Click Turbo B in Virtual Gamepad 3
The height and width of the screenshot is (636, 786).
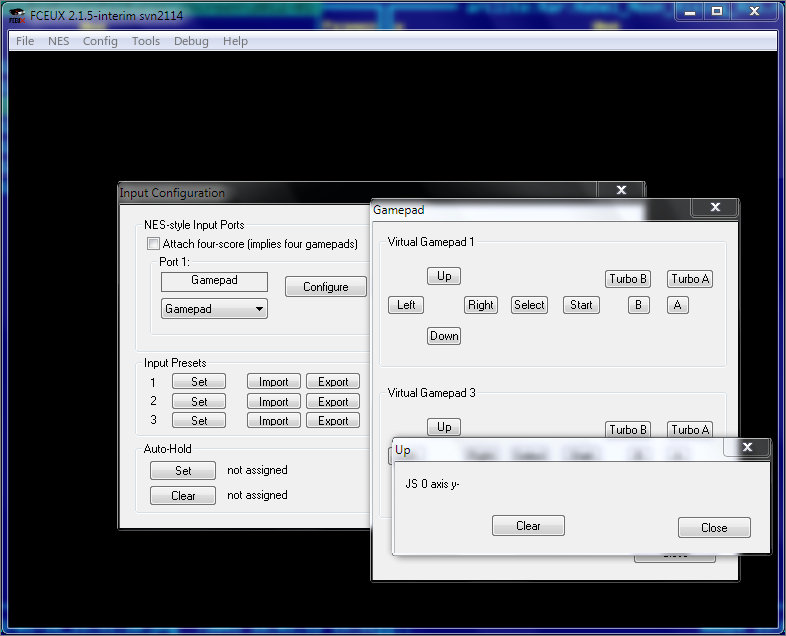pyautogui.click(x=628, y=429)
